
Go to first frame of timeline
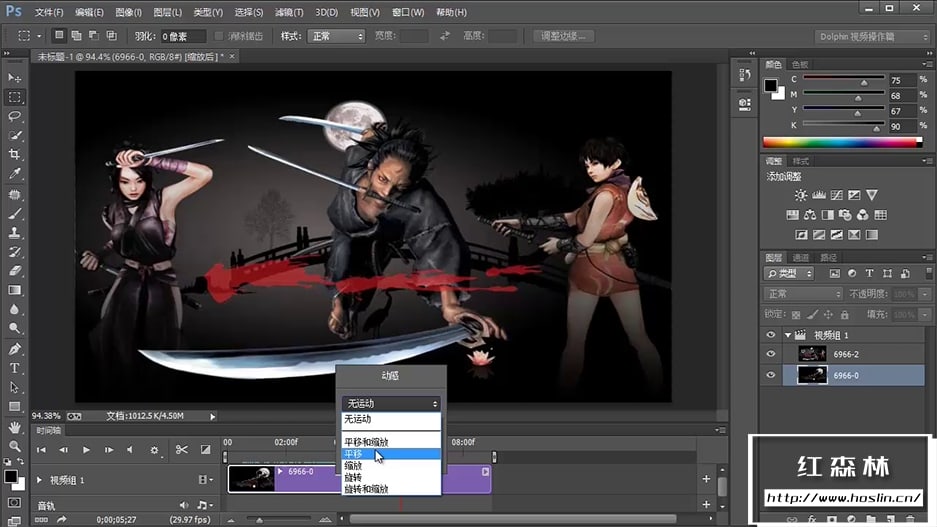click(x=41, y=450)
